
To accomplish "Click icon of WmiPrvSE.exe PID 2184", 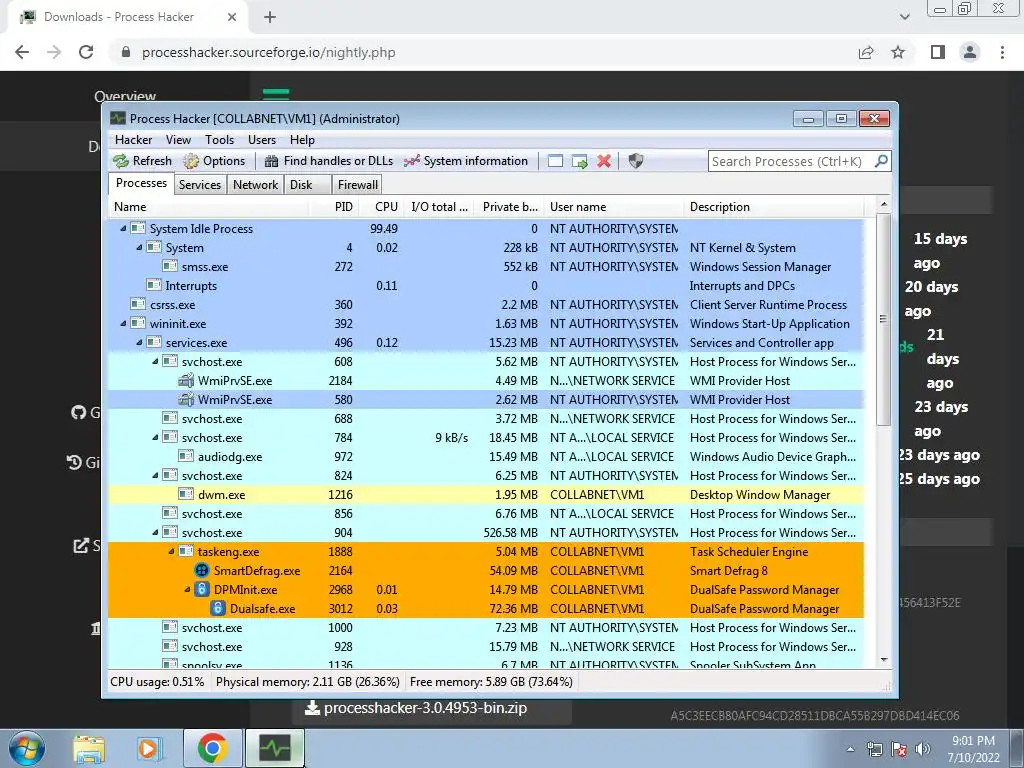I will pos(186,381).
